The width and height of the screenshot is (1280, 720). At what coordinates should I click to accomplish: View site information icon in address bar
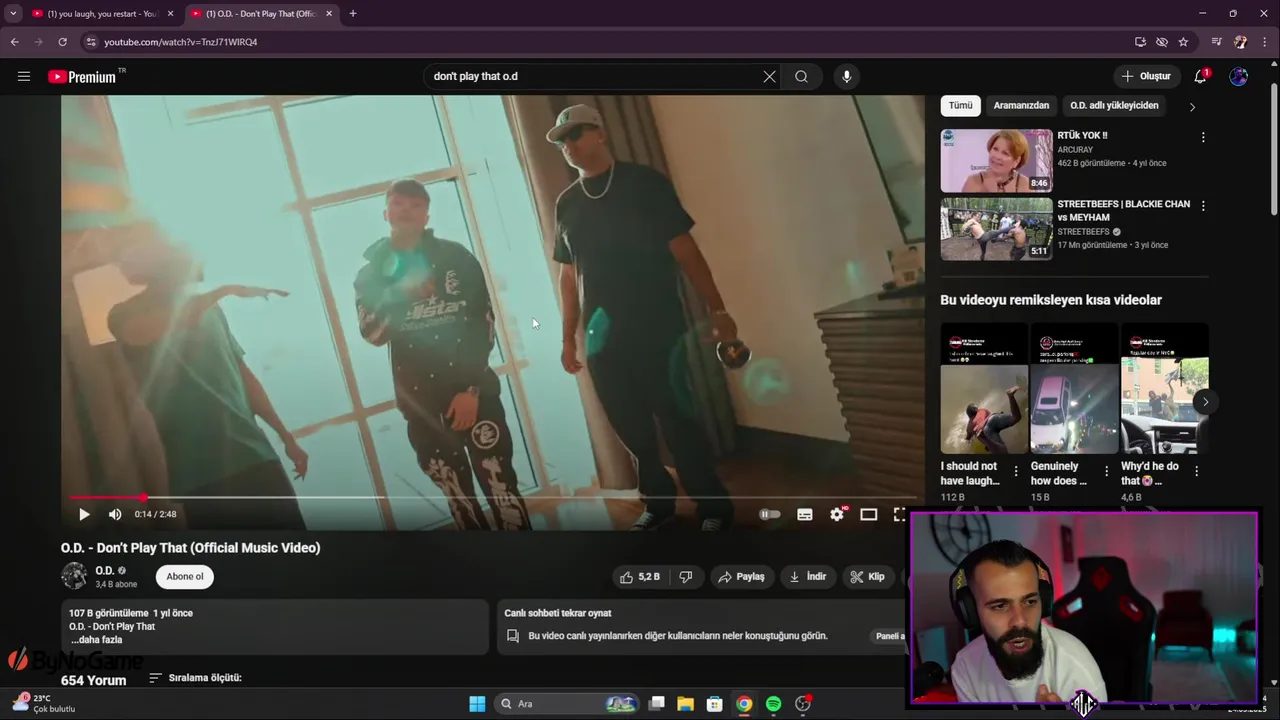[90, 42]
